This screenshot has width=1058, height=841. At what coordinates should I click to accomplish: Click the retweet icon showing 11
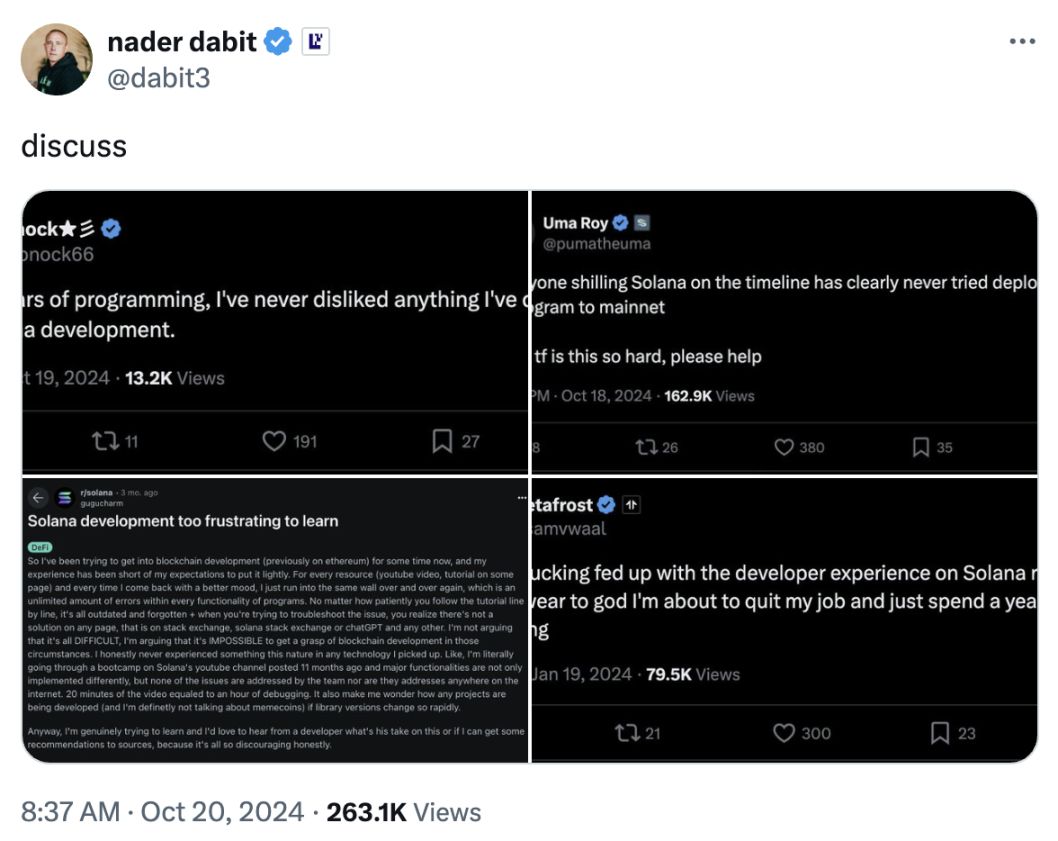[x=103, y=441]
